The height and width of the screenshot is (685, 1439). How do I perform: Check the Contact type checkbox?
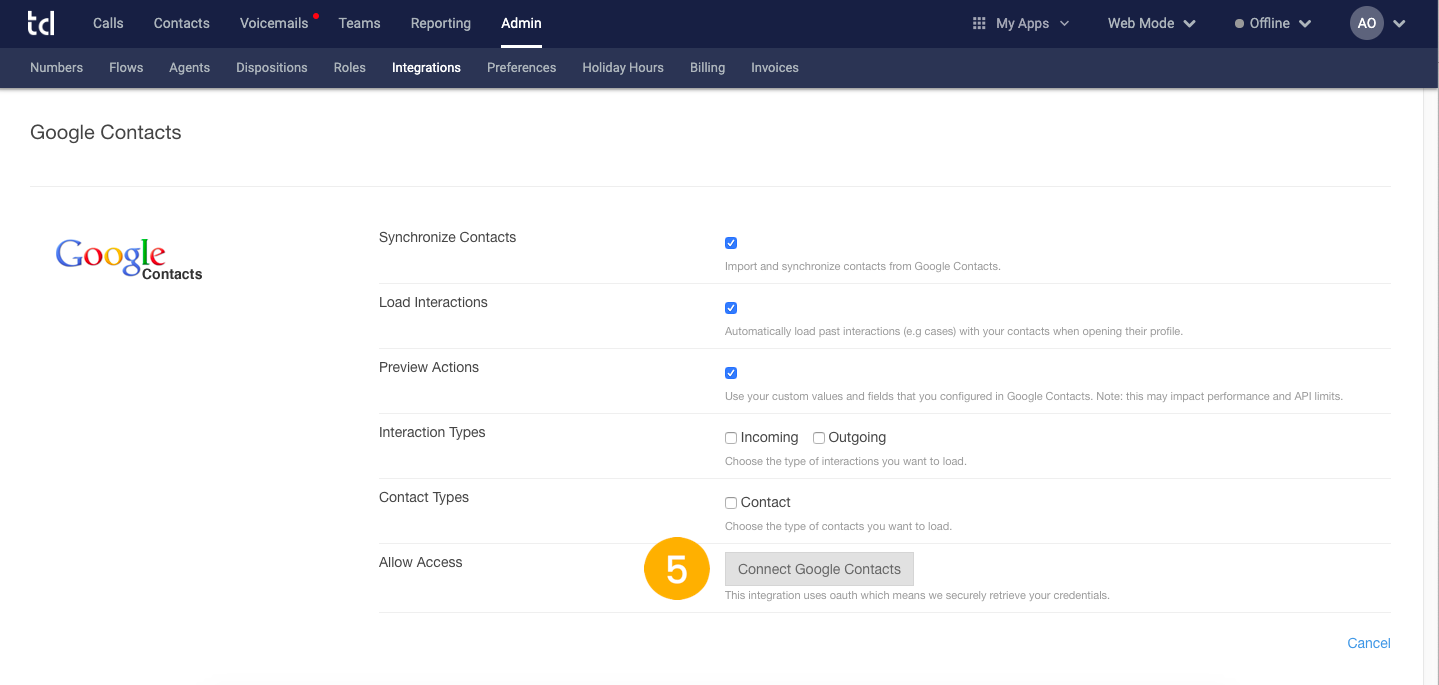731,503
